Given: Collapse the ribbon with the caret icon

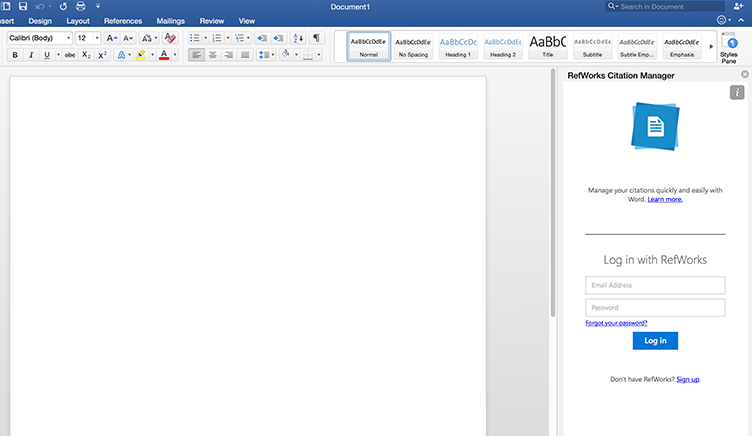Looking at the screenshot, I should (x=741, y=20).
